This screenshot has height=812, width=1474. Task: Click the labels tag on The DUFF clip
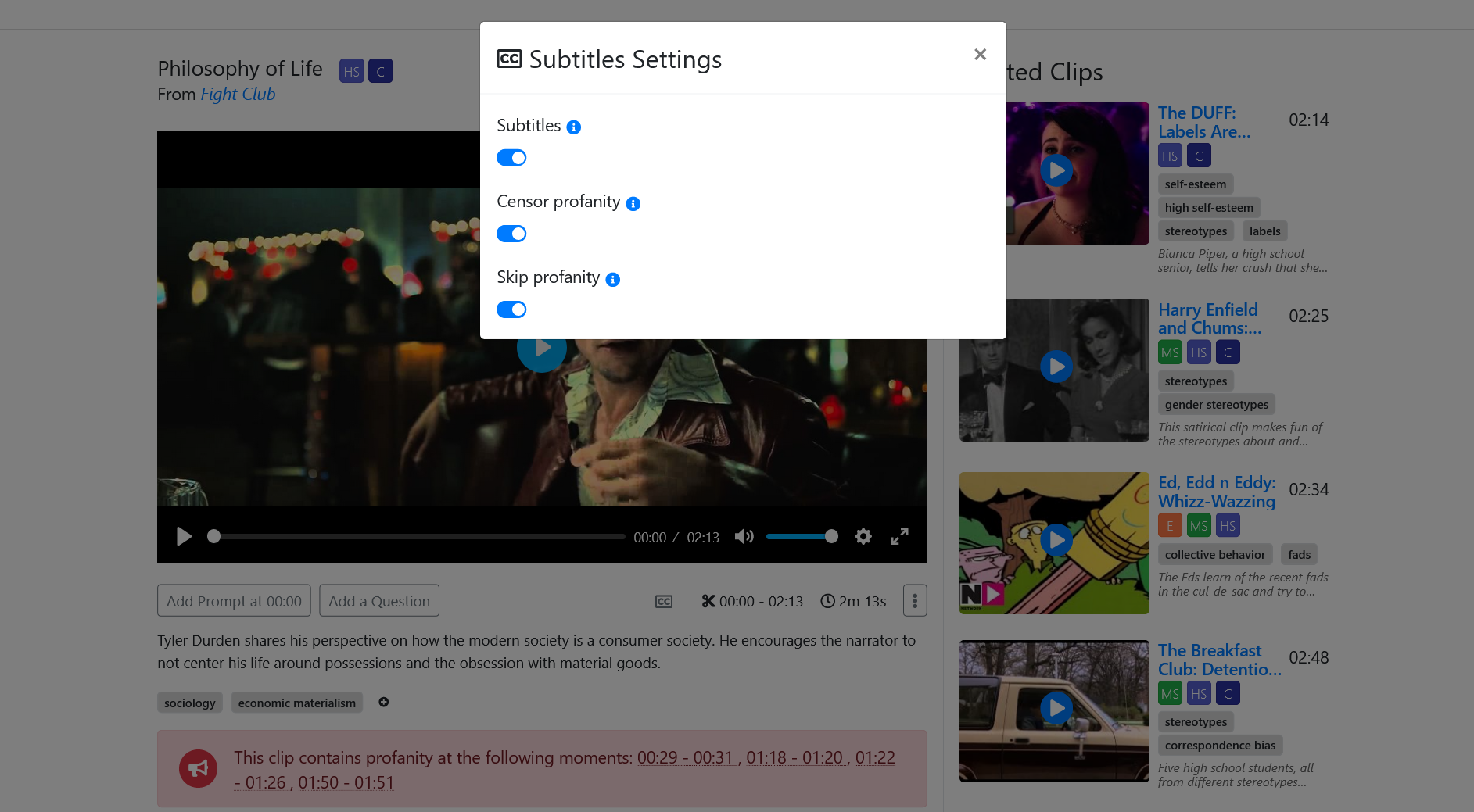pos(1264,231)
